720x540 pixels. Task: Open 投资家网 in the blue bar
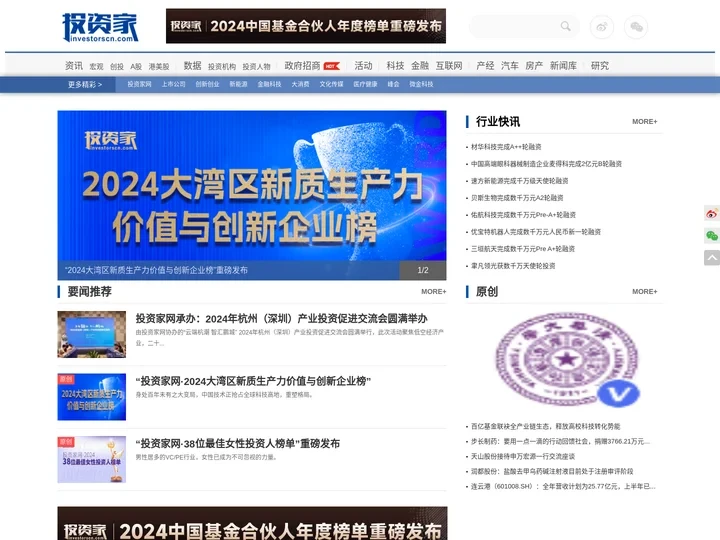point(139,84)
